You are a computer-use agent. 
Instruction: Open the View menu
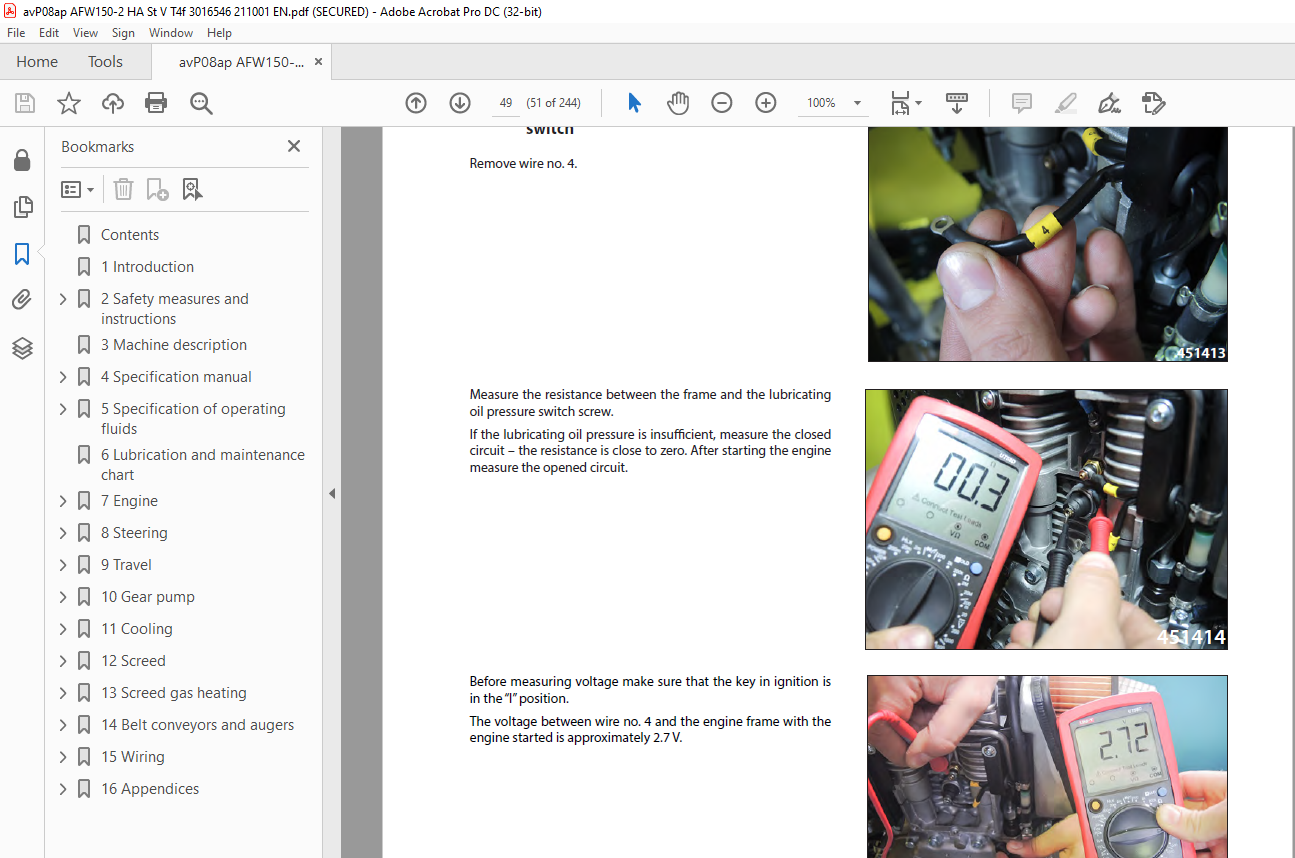(x=86, y=33)
